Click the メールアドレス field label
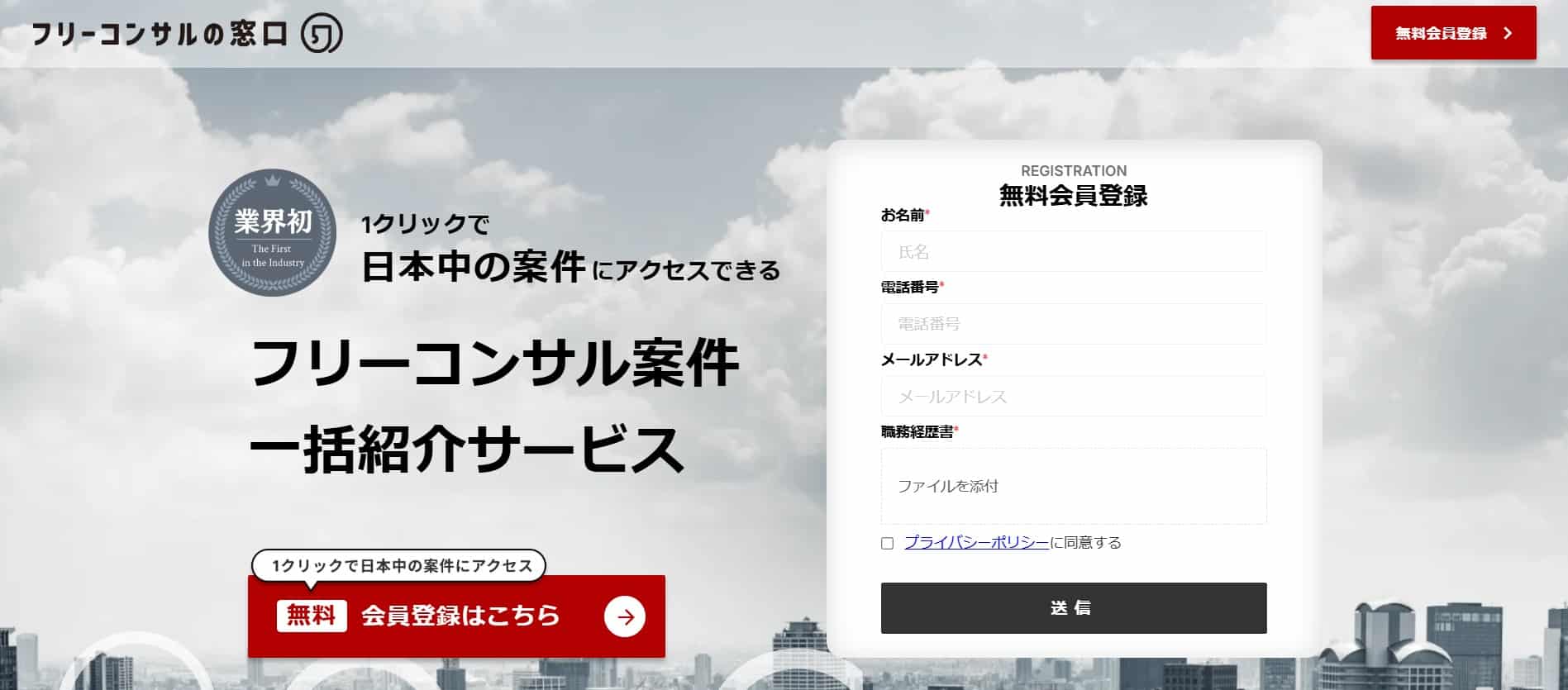 [931, 359]
